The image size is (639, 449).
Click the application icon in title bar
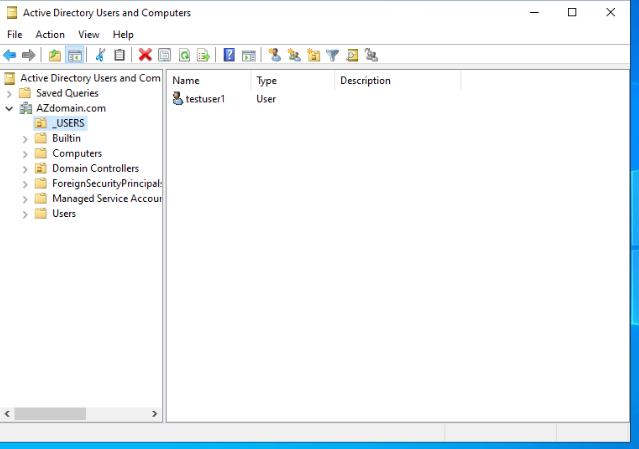pyautogui.click(x=12, y=13)
